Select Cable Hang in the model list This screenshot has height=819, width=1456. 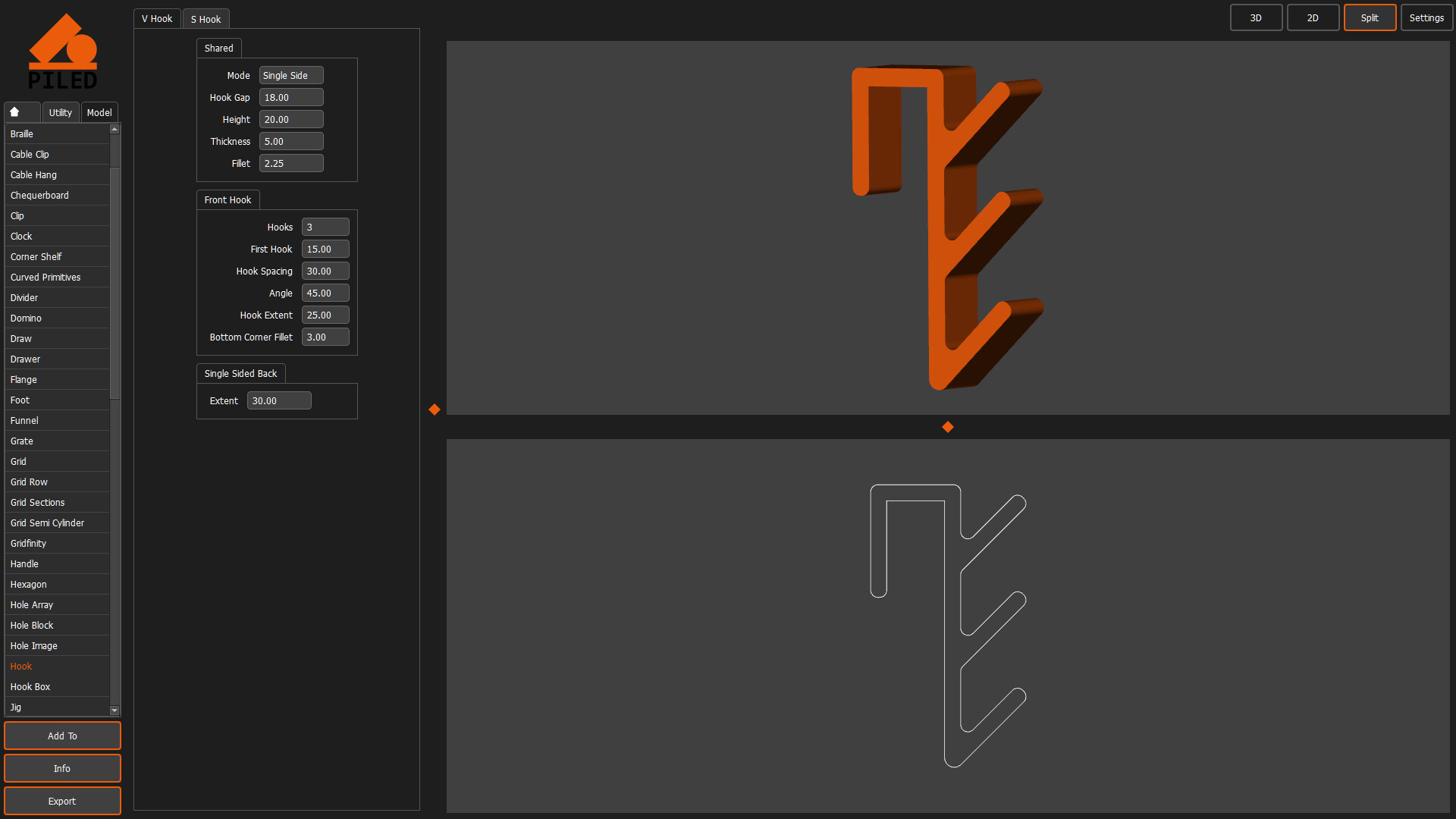(57, 175)
